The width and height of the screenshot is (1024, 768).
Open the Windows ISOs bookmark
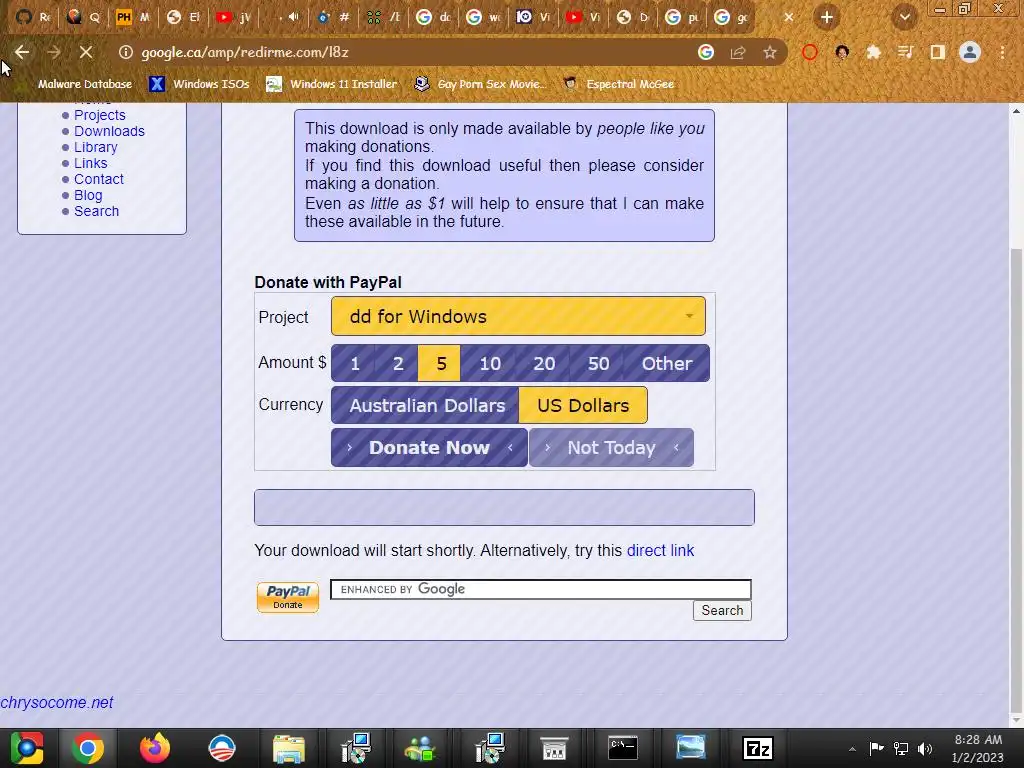point(199,84)
